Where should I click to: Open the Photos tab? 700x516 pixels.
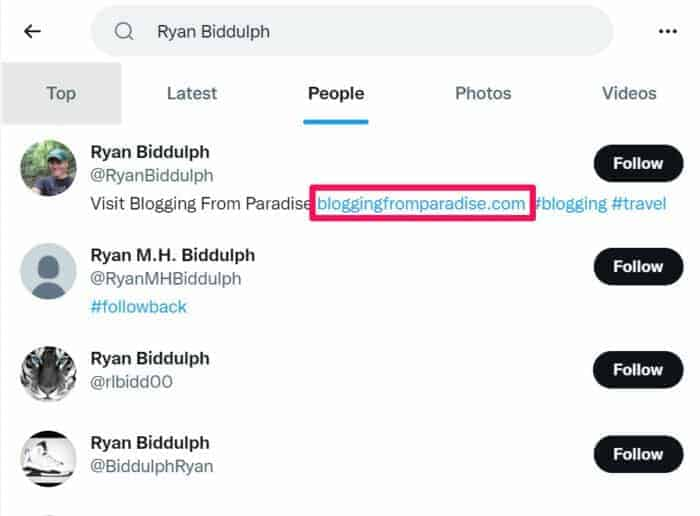pyautogui.click(x=483, y=93)
